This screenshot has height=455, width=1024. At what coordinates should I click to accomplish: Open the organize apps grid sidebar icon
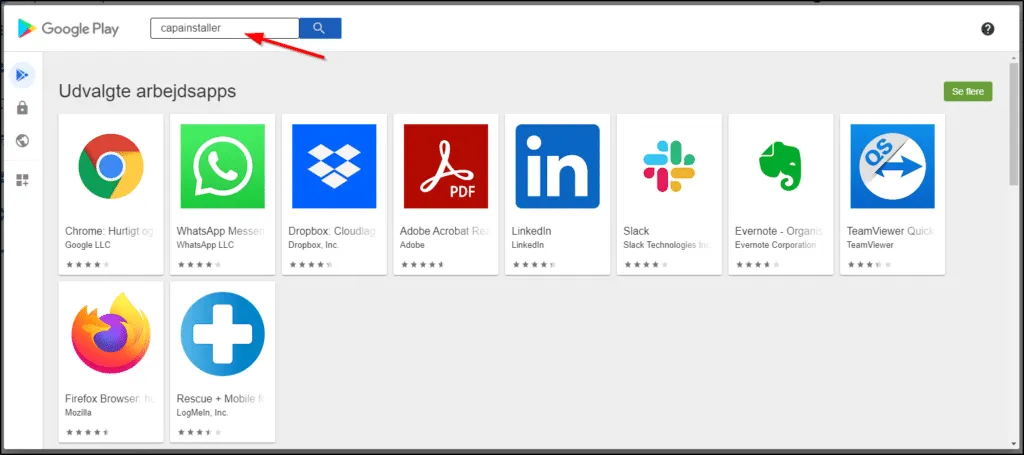22,180
